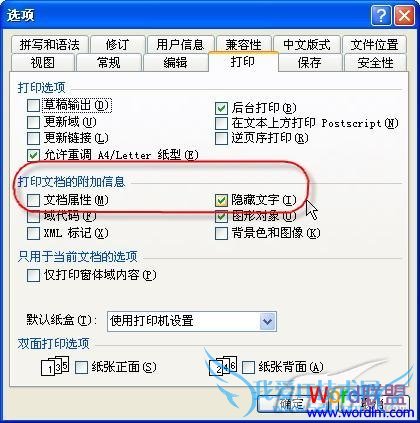
Task: Check the 文档属性 box
Action: coord(33,200)
